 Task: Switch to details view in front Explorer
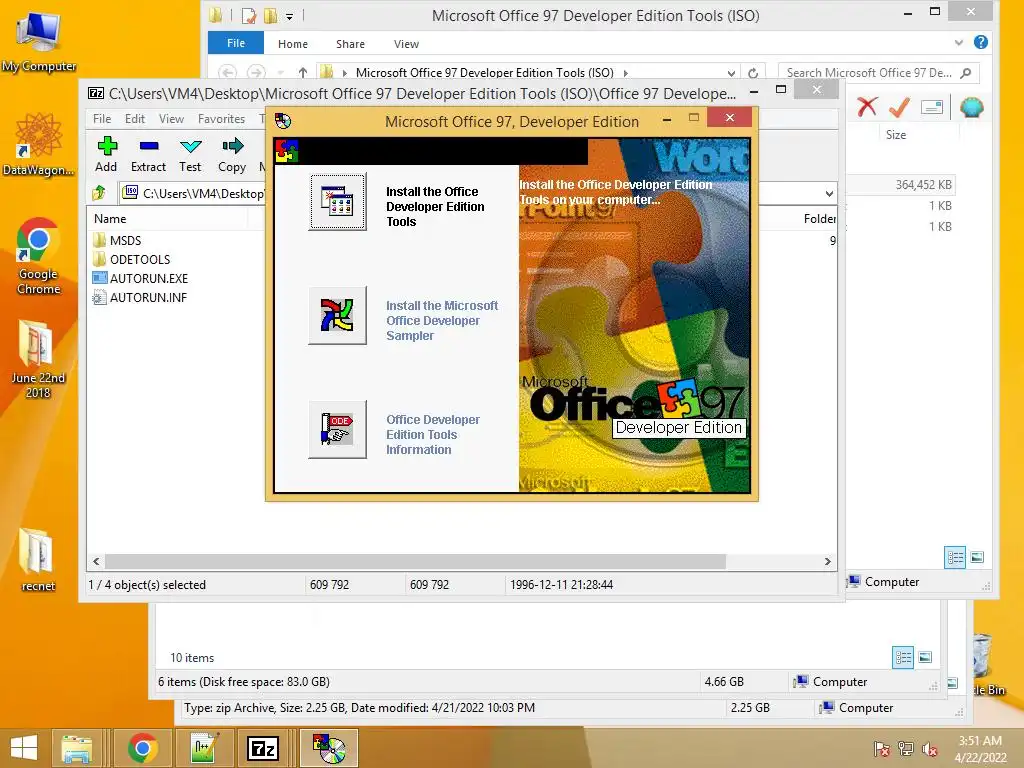pyautogui.click(x=955, y=557)
